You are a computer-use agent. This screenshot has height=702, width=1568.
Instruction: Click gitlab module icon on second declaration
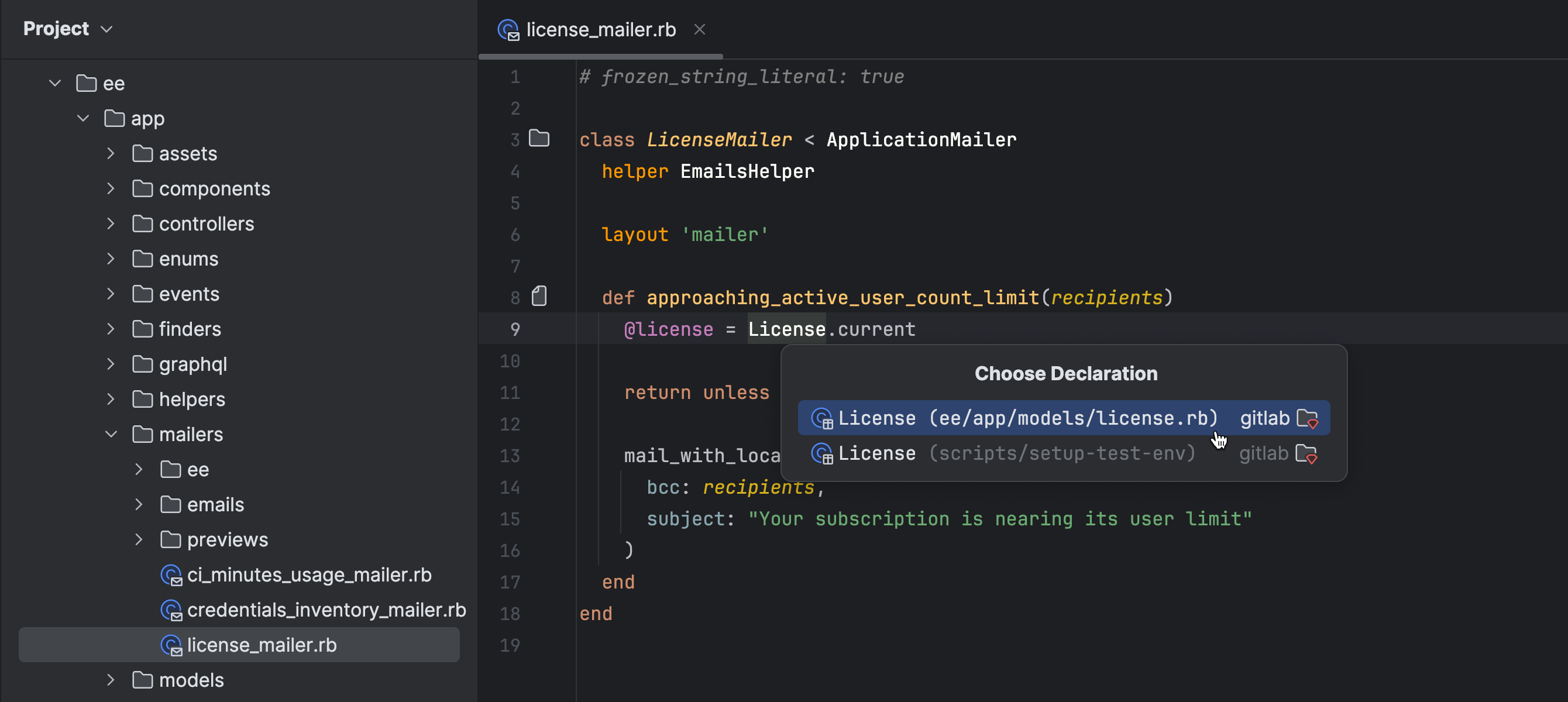click(1306, 453)
